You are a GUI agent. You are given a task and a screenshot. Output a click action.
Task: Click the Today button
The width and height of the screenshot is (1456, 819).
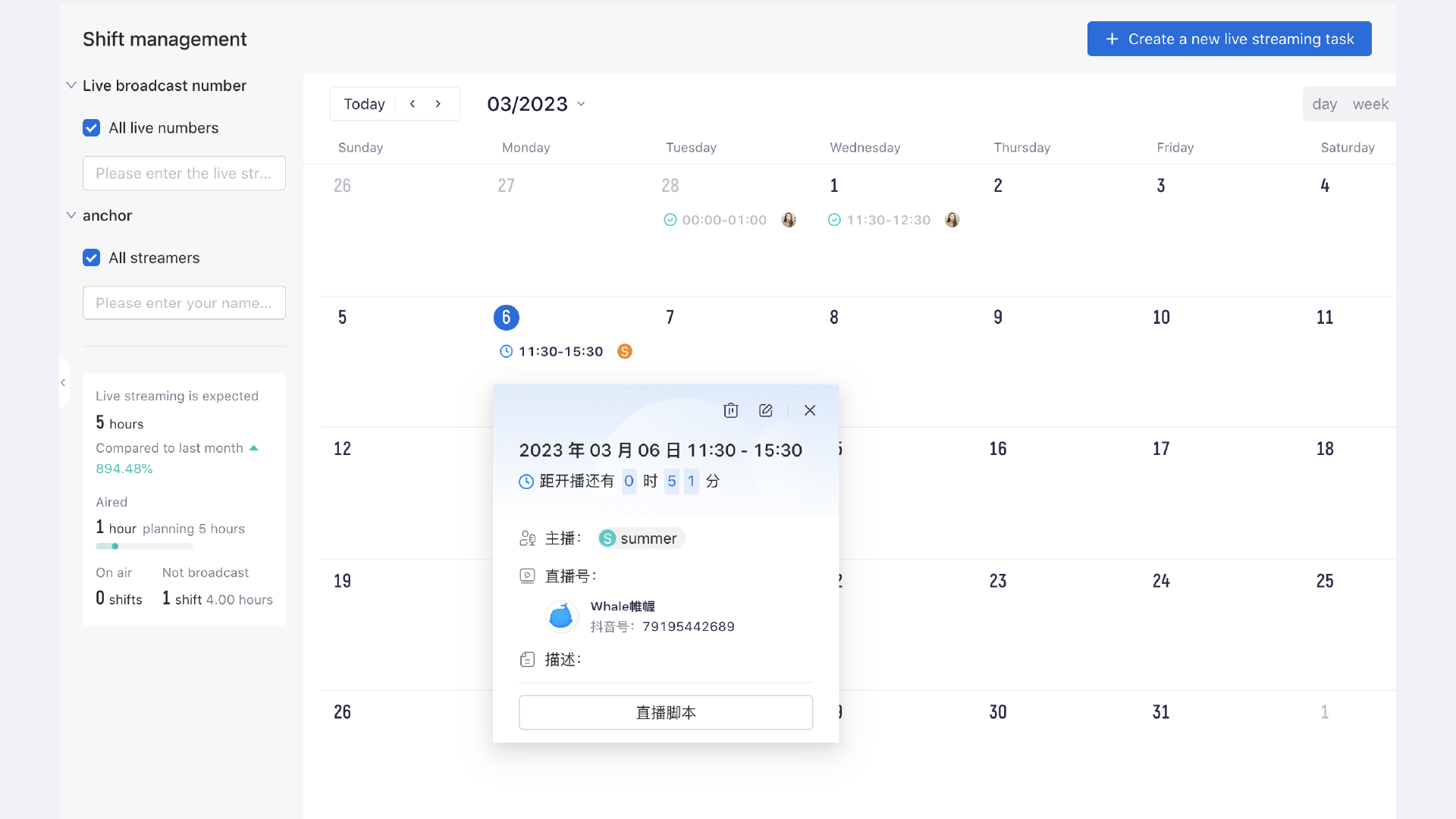364,104
